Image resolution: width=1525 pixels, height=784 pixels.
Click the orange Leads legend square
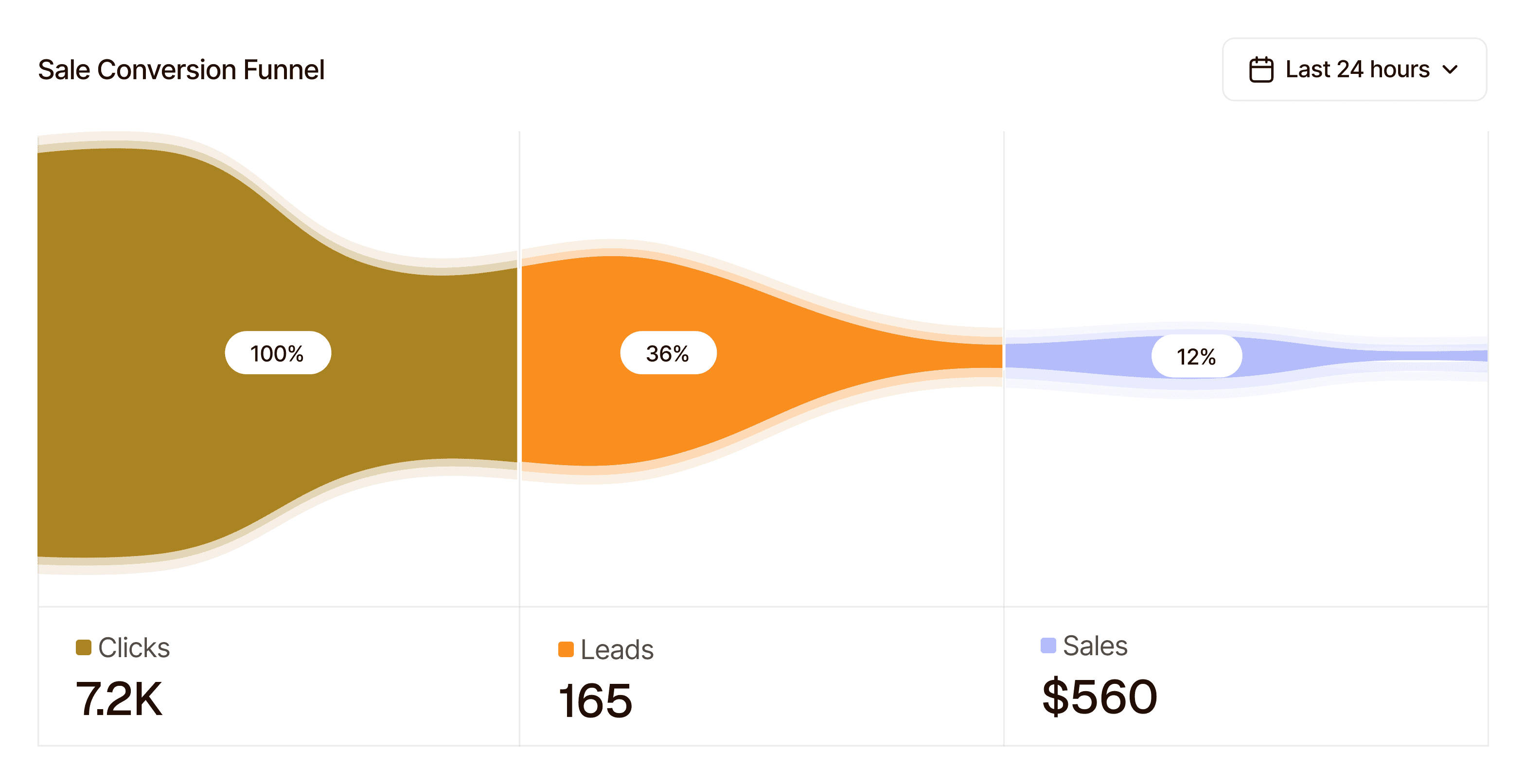click(x=566, y=649)
